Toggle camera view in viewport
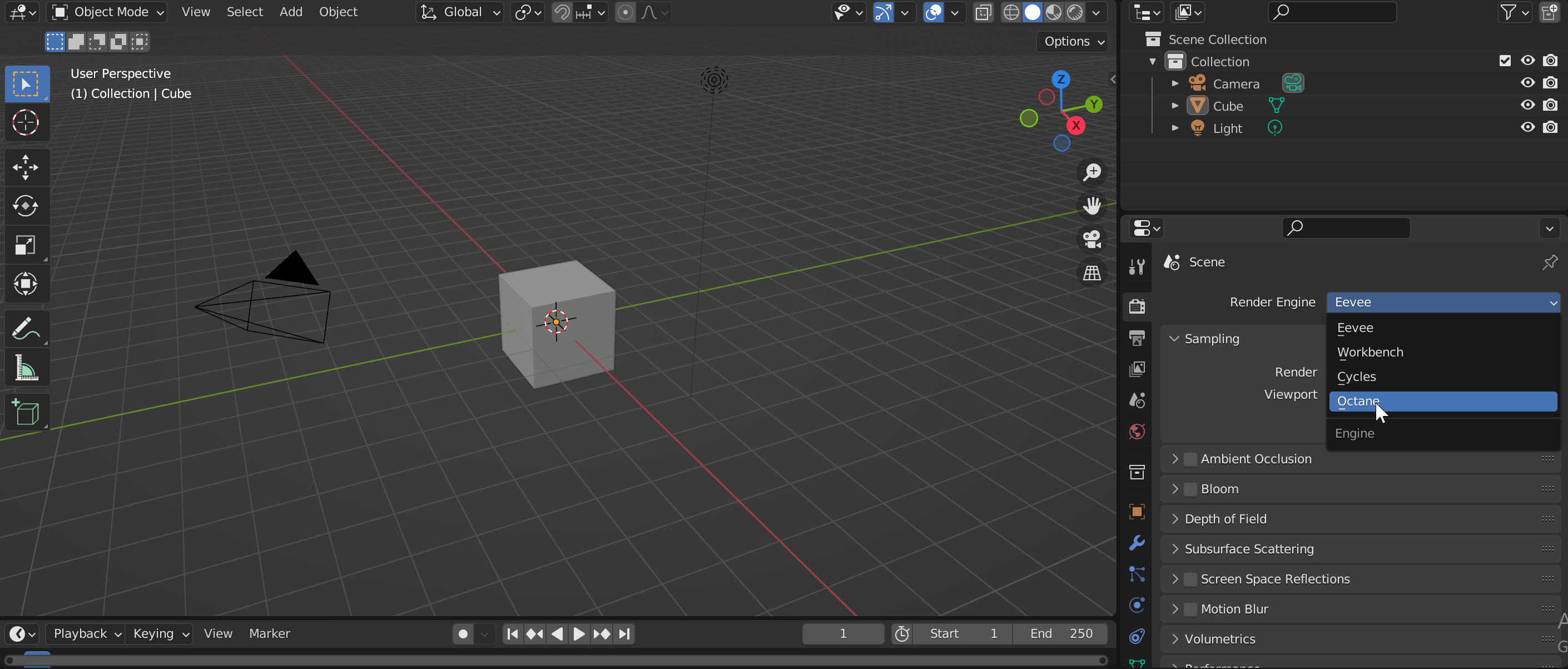 (1092, 239)
